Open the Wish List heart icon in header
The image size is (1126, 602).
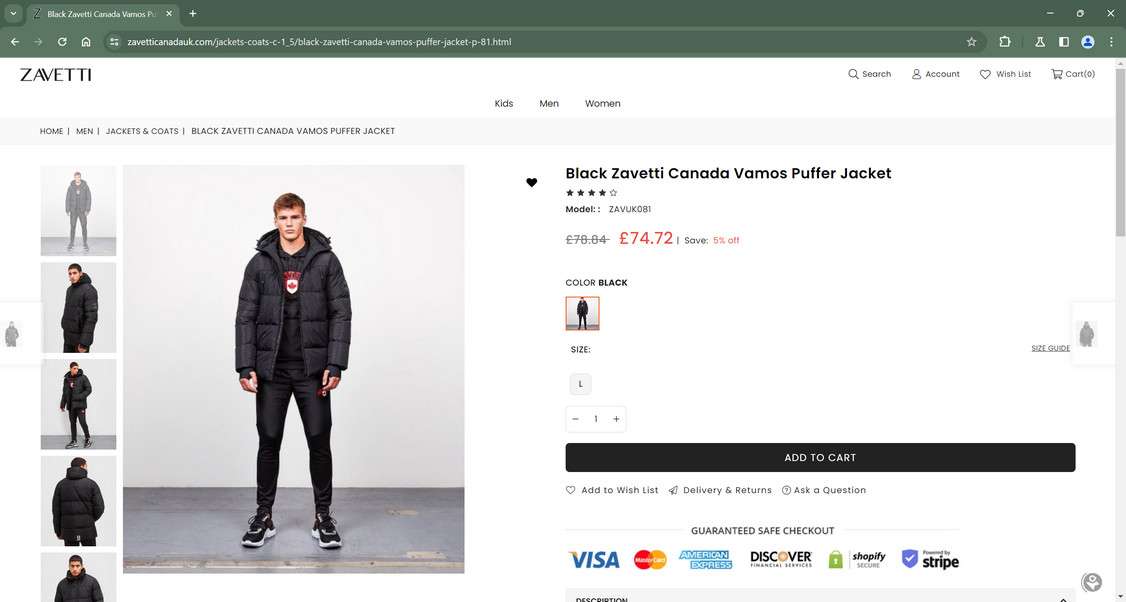984,74
